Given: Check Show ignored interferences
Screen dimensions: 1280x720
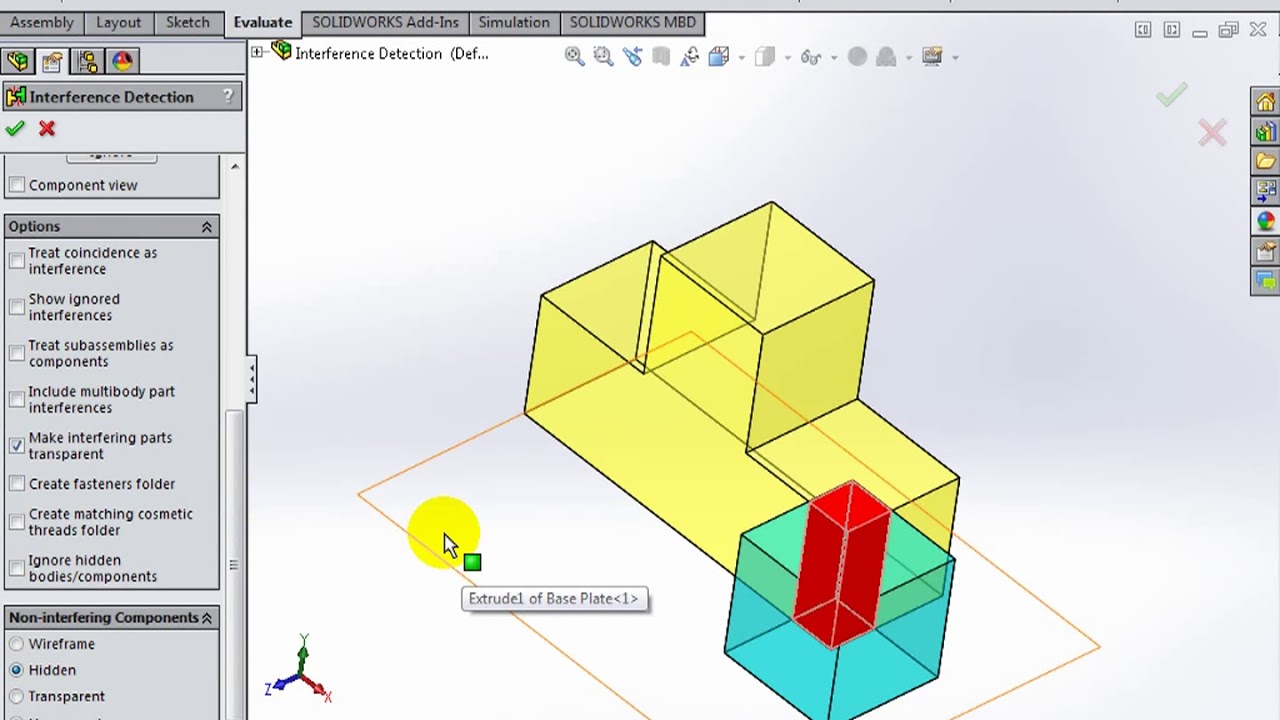Looking at the screenshot, I should click(x=17, y=307).
